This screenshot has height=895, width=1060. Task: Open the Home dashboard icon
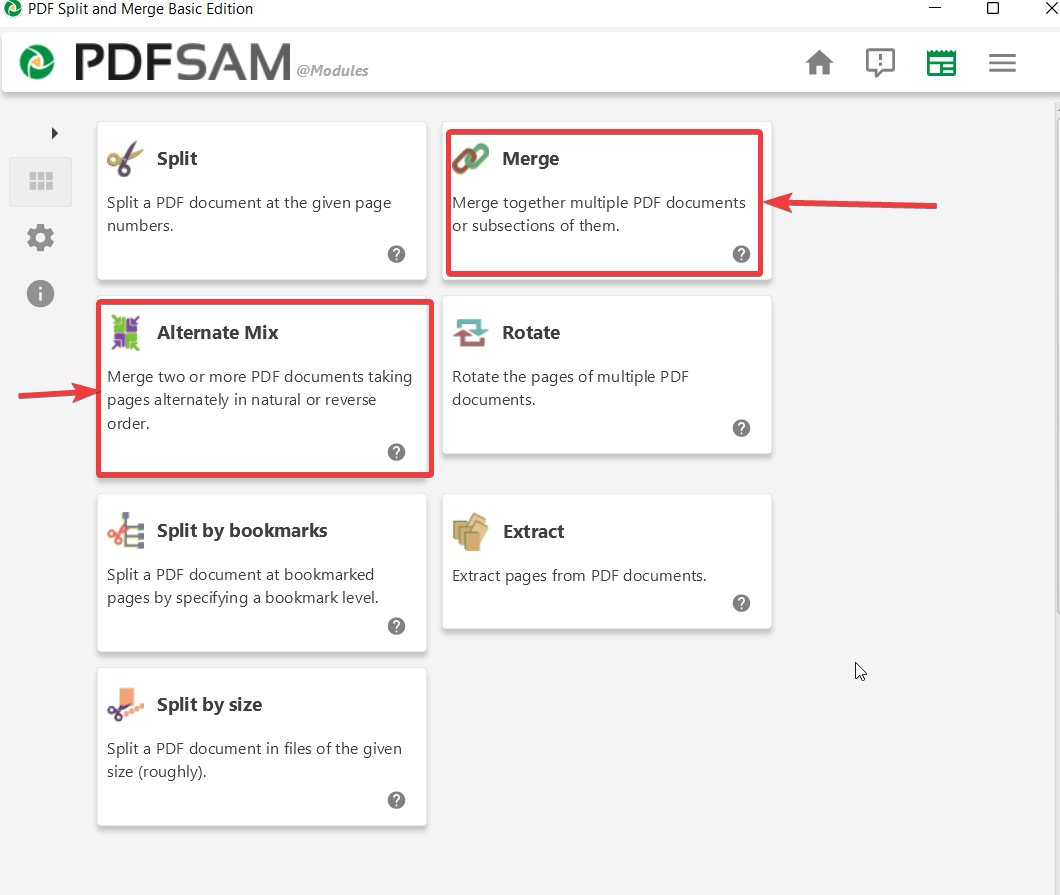click(819, 63)
